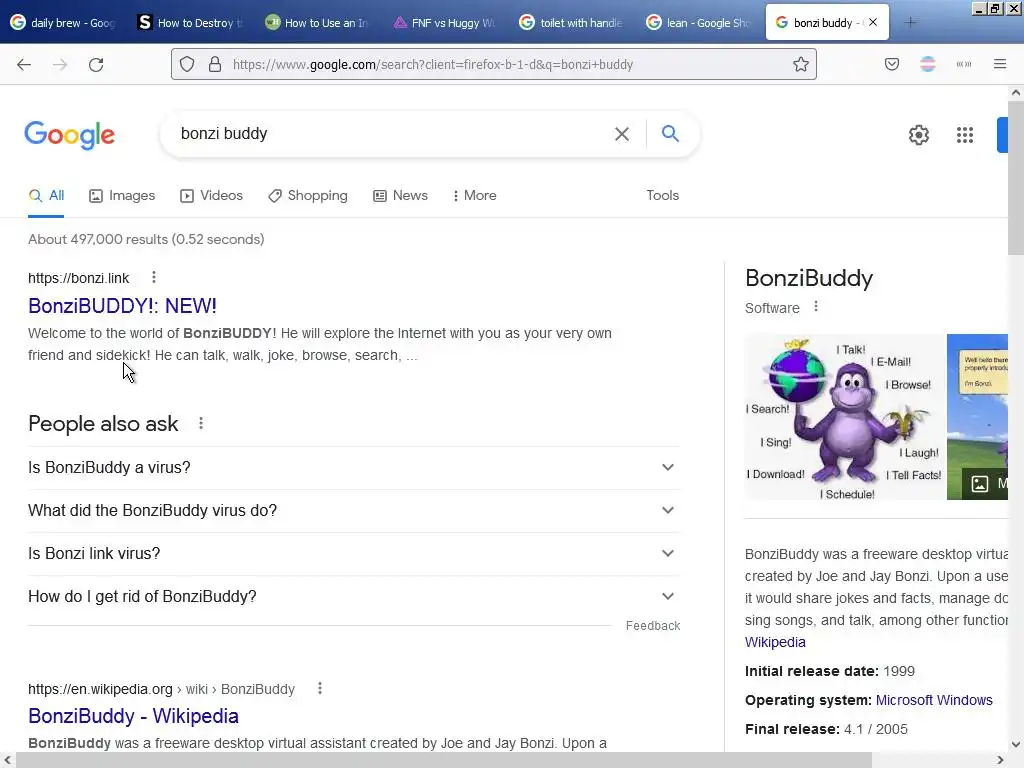Open Google settings gear icon

(919, 135)
